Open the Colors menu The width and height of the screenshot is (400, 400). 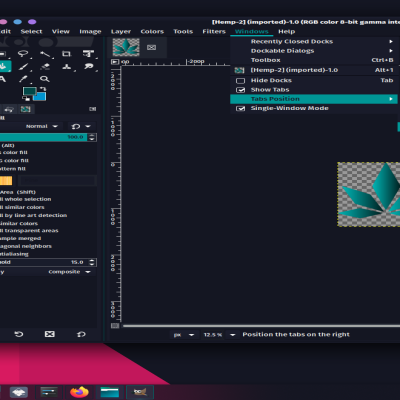tap(152, 31)
